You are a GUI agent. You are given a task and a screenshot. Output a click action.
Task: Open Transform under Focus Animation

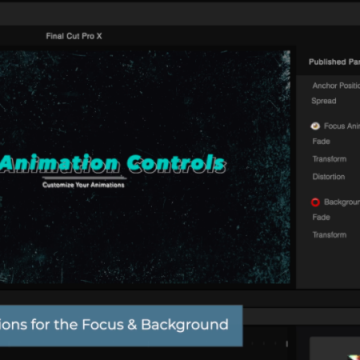coord(329,159)
